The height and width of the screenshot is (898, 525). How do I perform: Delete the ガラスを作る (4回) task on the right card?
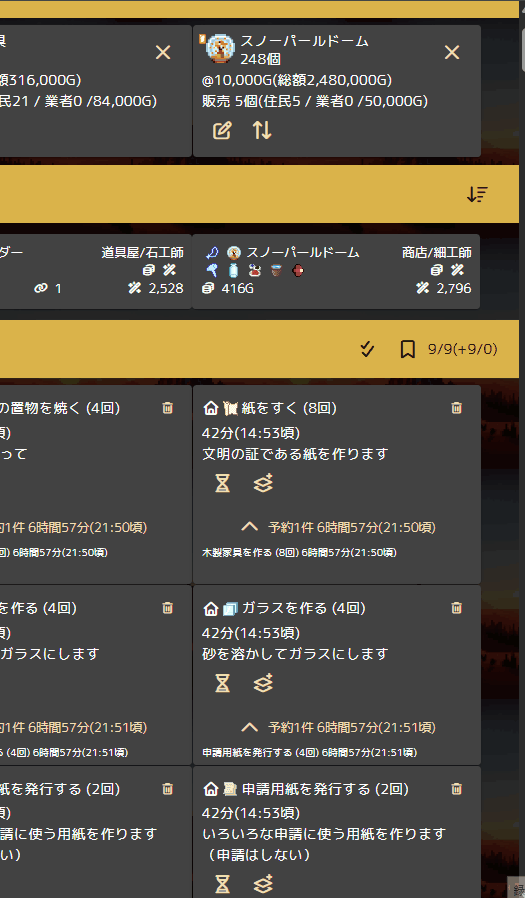pyautogui.click(x=456, y=608)
